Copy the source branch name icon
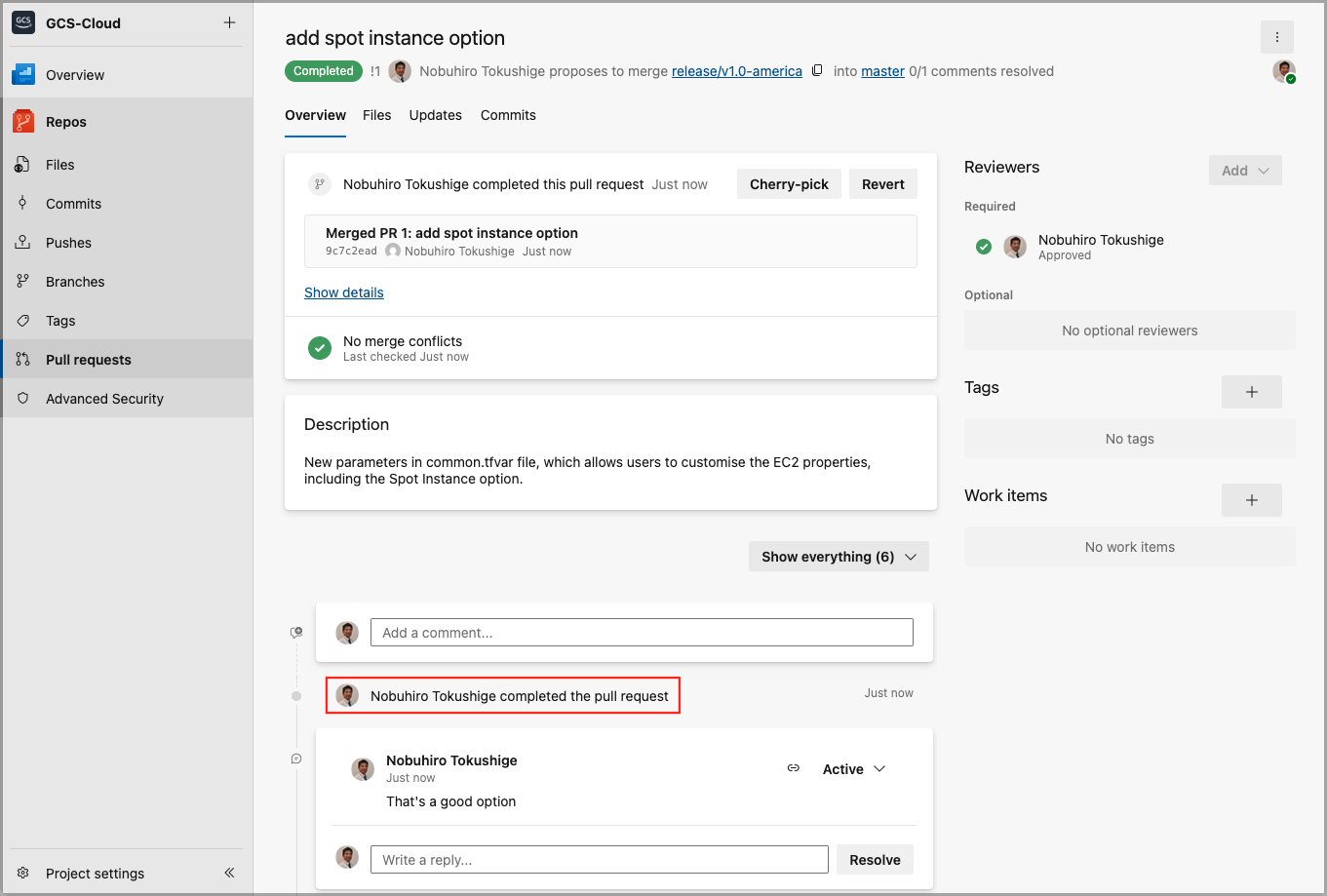 817,70
